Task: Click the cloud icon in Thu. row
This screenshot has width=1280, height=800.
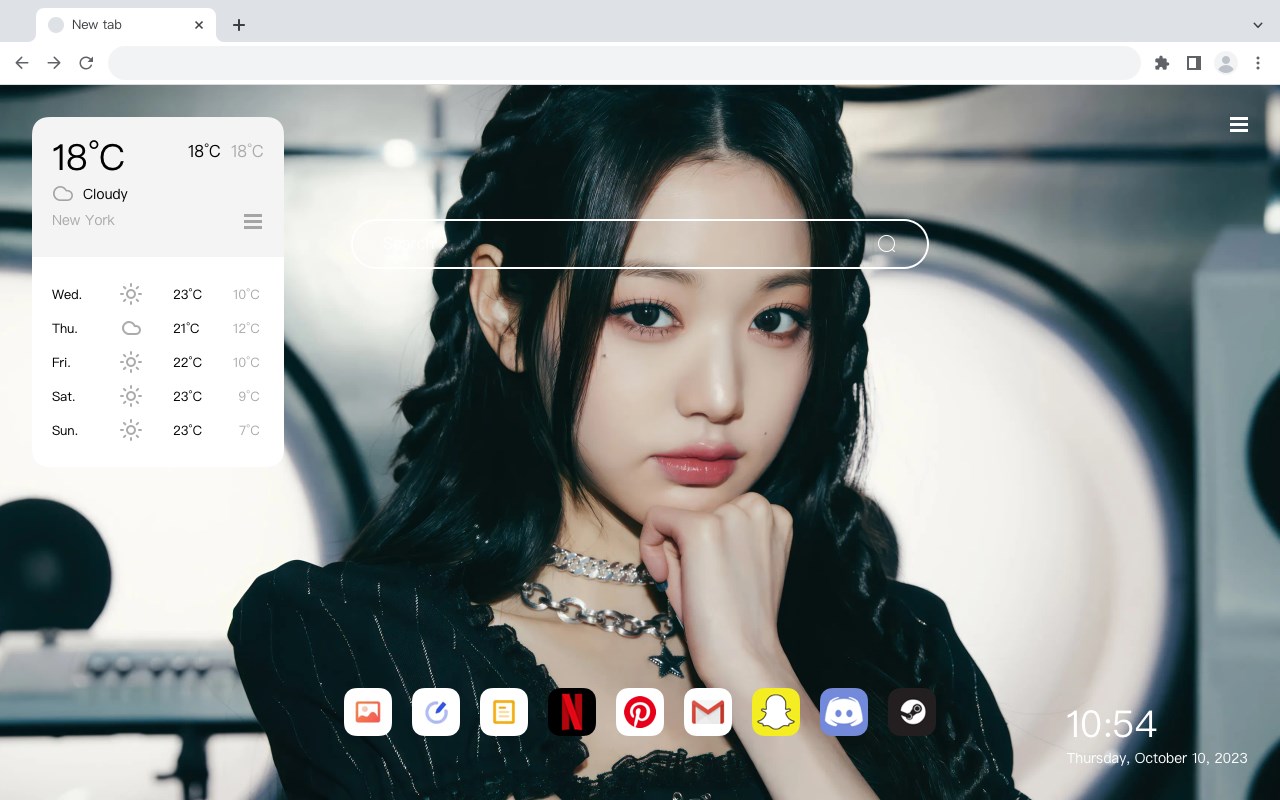Action: click(x=131, y=328)
